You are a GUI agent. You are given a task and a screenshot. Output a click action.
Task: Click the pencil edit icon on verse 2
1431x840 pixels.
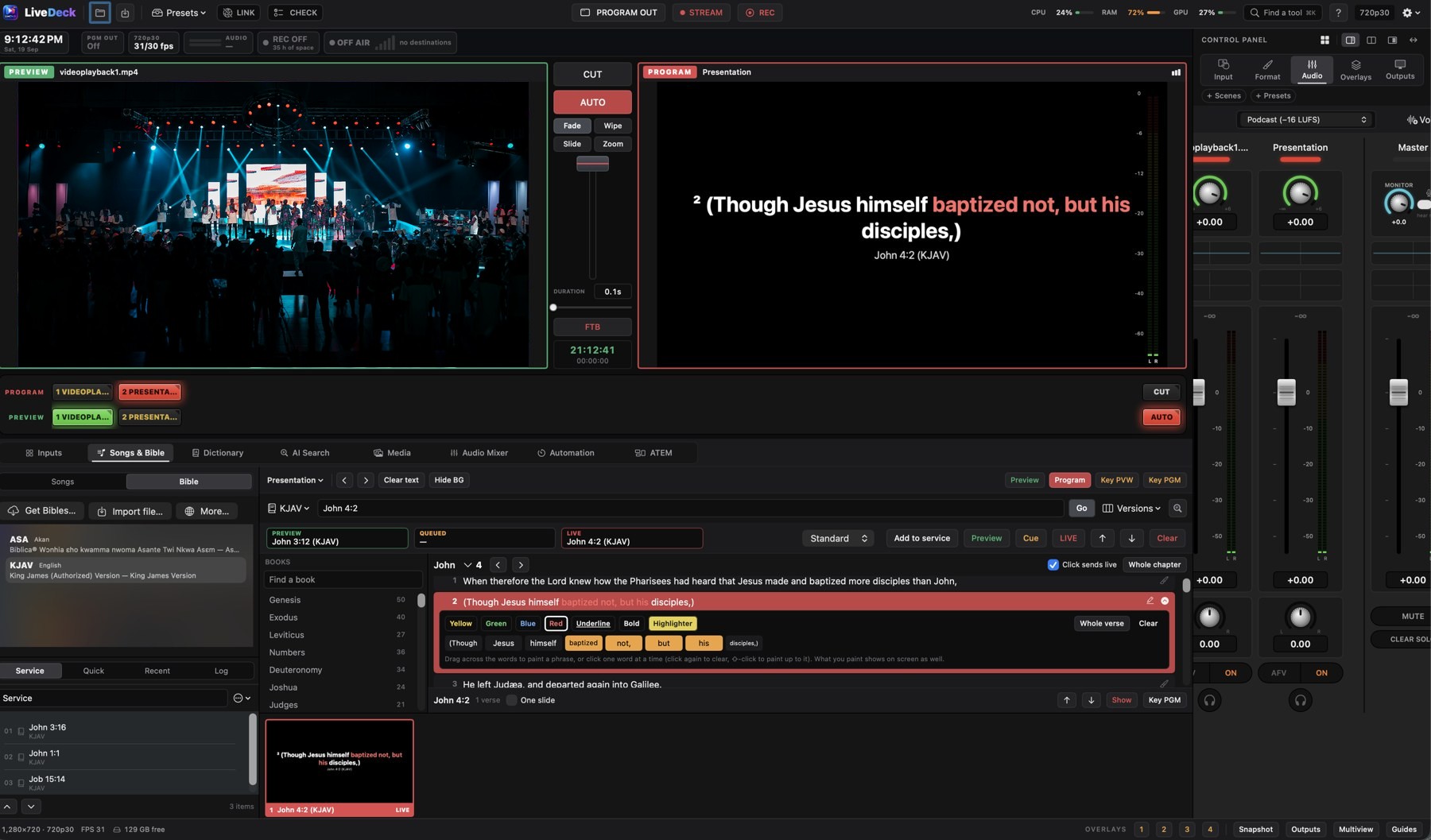(x=1150, y=601)
